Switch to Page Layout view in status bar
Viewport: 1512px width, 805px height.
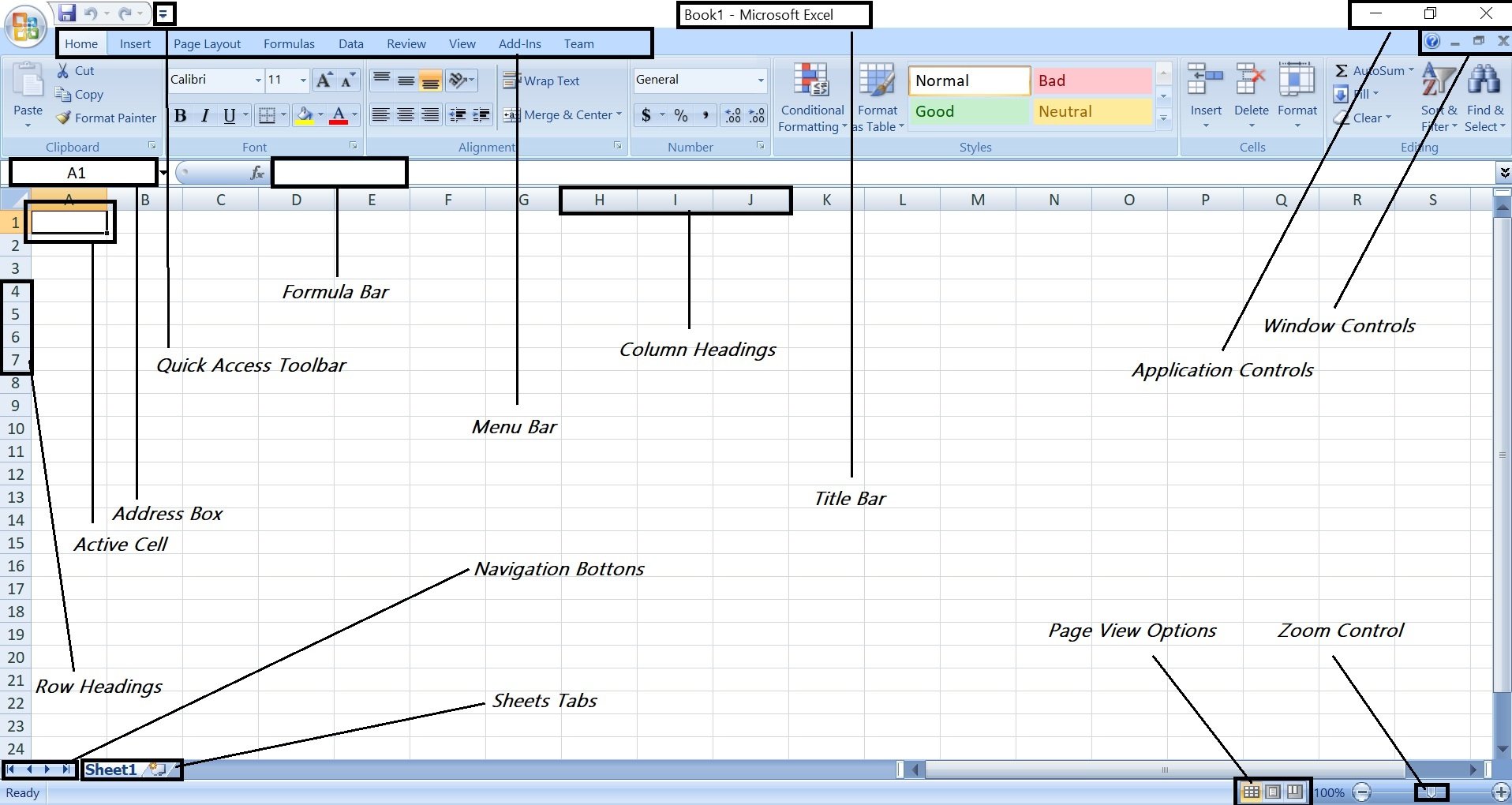[x=1273, y=792]
